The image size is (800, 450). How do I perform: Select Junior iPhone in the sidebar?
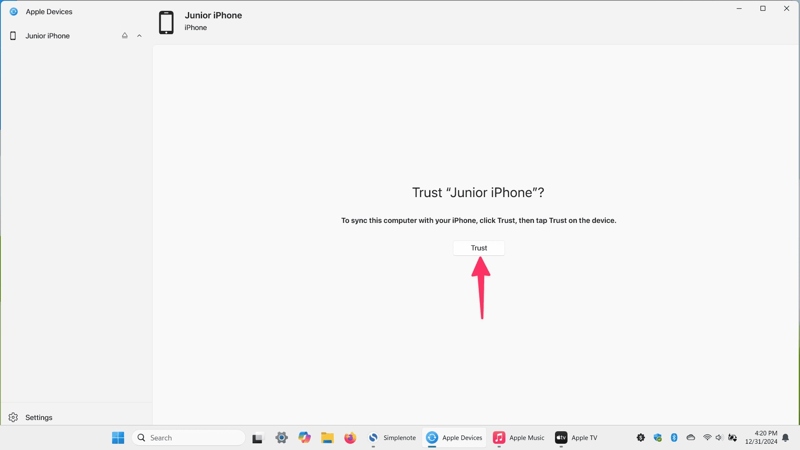(48, 36)
